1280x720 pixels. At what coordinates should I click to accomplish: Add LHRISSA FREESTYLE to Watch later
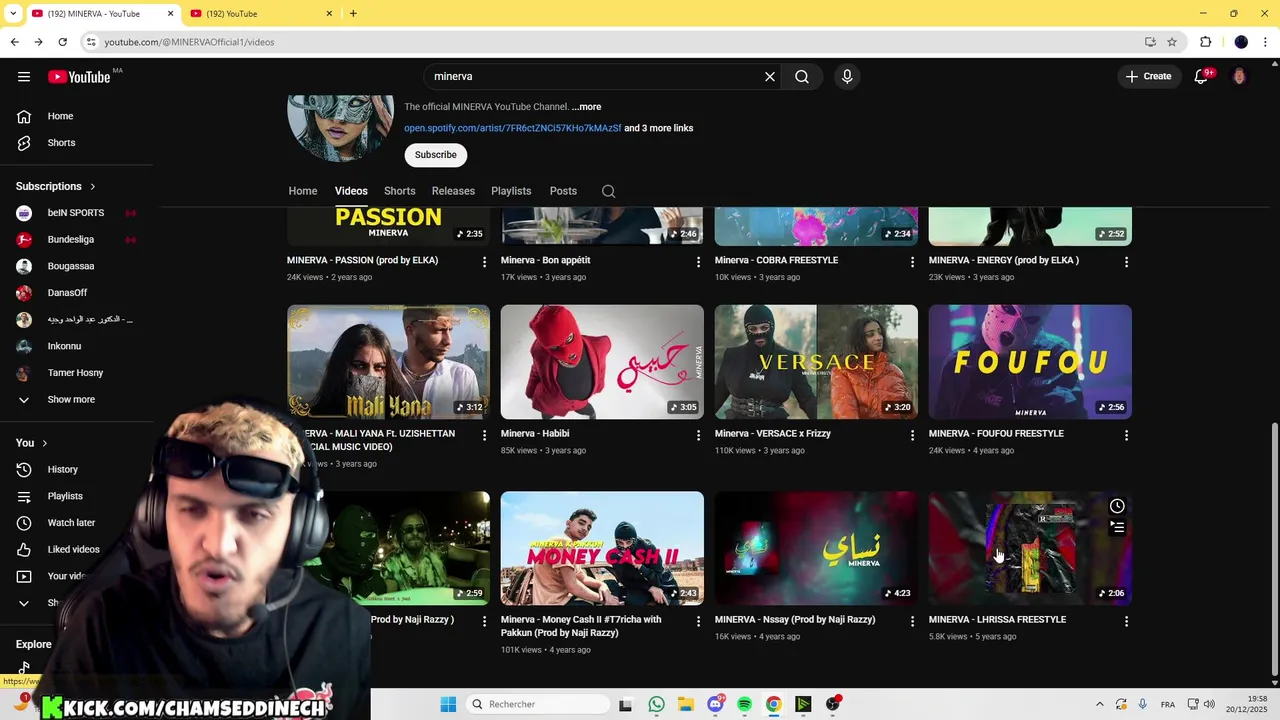[x=1117, y=506]
